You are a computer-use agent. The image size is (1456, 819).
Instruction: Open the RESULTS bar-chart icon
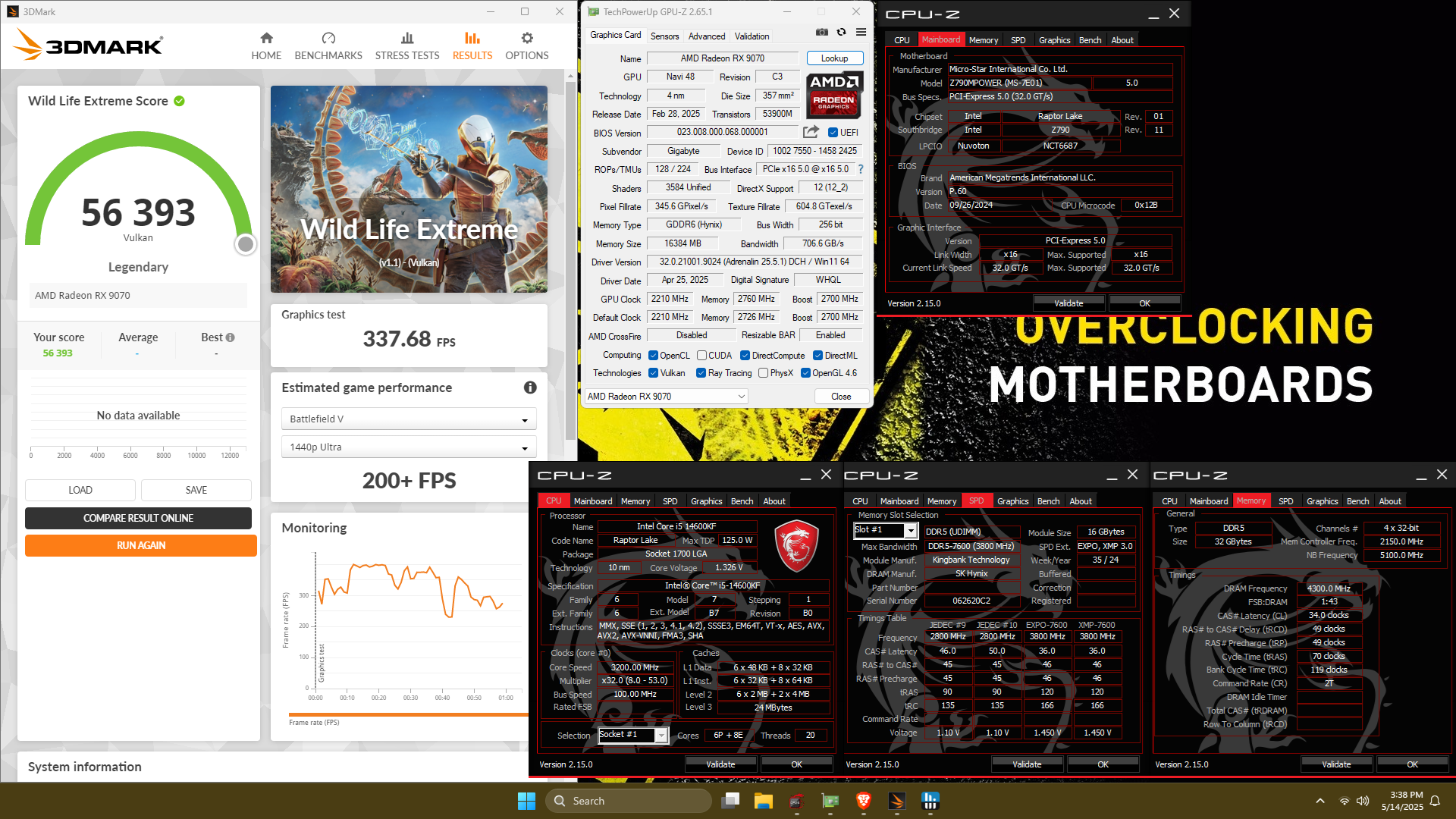pos(472,38)
